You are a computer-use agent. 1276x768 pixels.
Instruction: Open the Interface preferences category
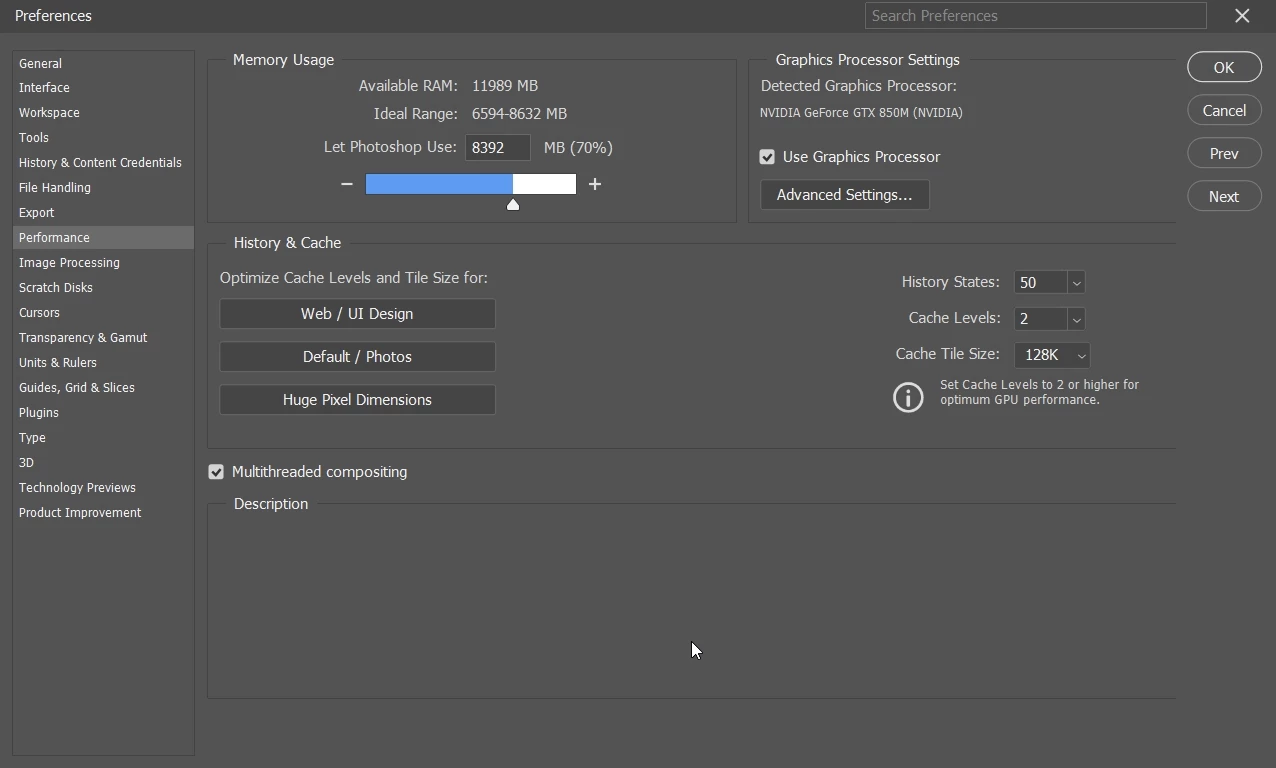pyautogui.click(x=103, y=88)
